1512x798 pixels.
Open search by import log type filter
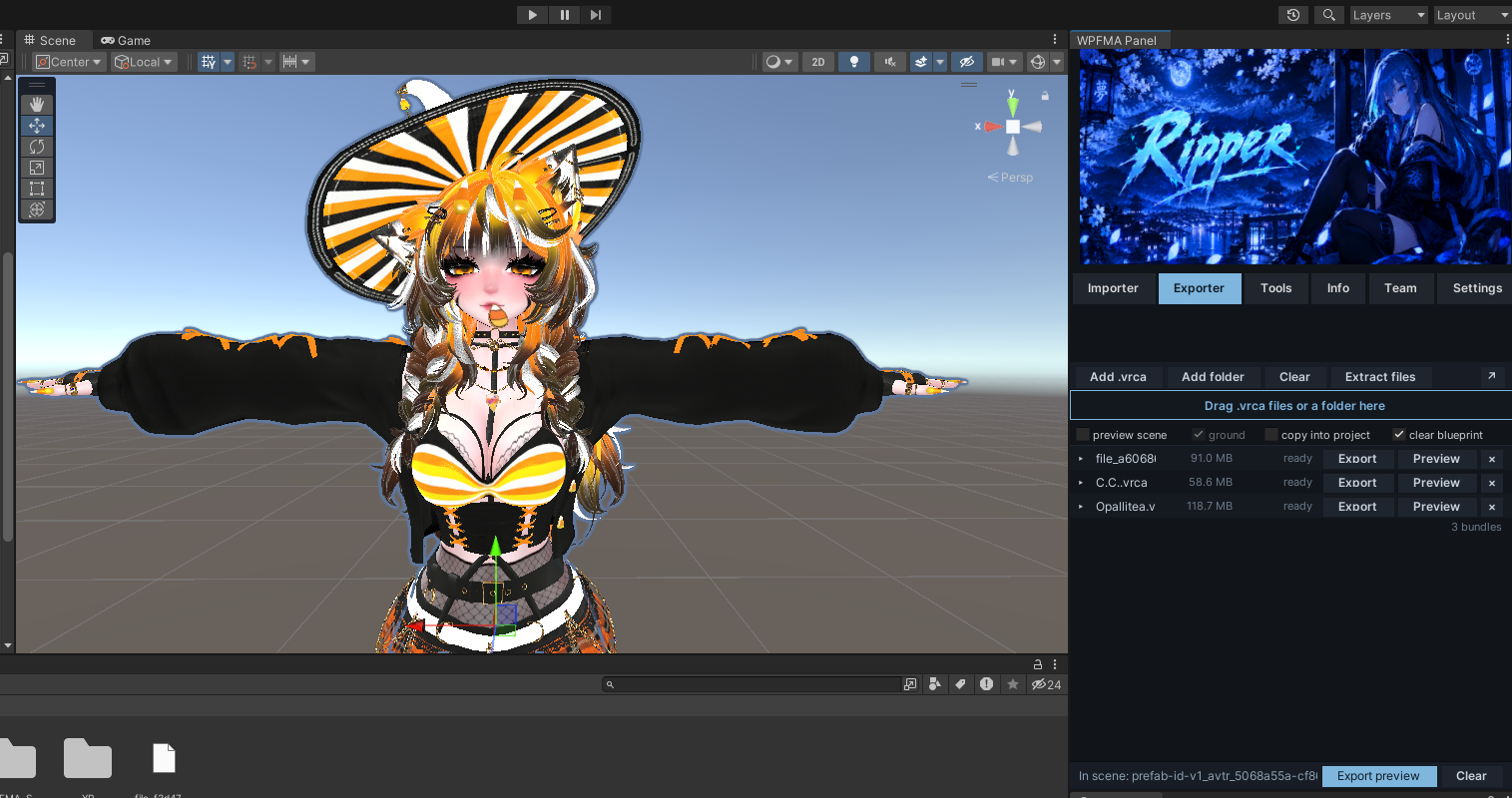986,684
